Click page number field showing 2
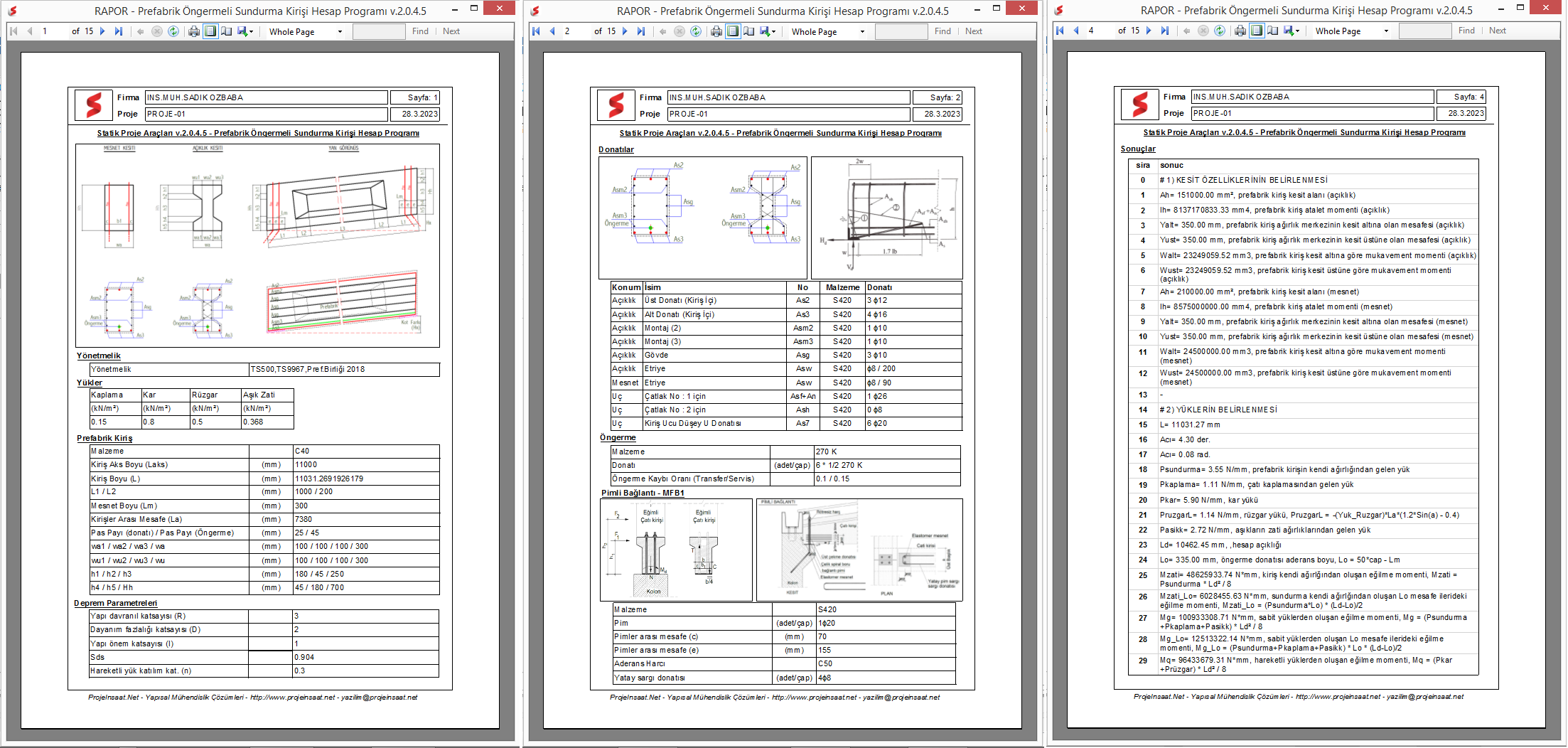This screenshot has height=748, width=1568. coord(576,31)
